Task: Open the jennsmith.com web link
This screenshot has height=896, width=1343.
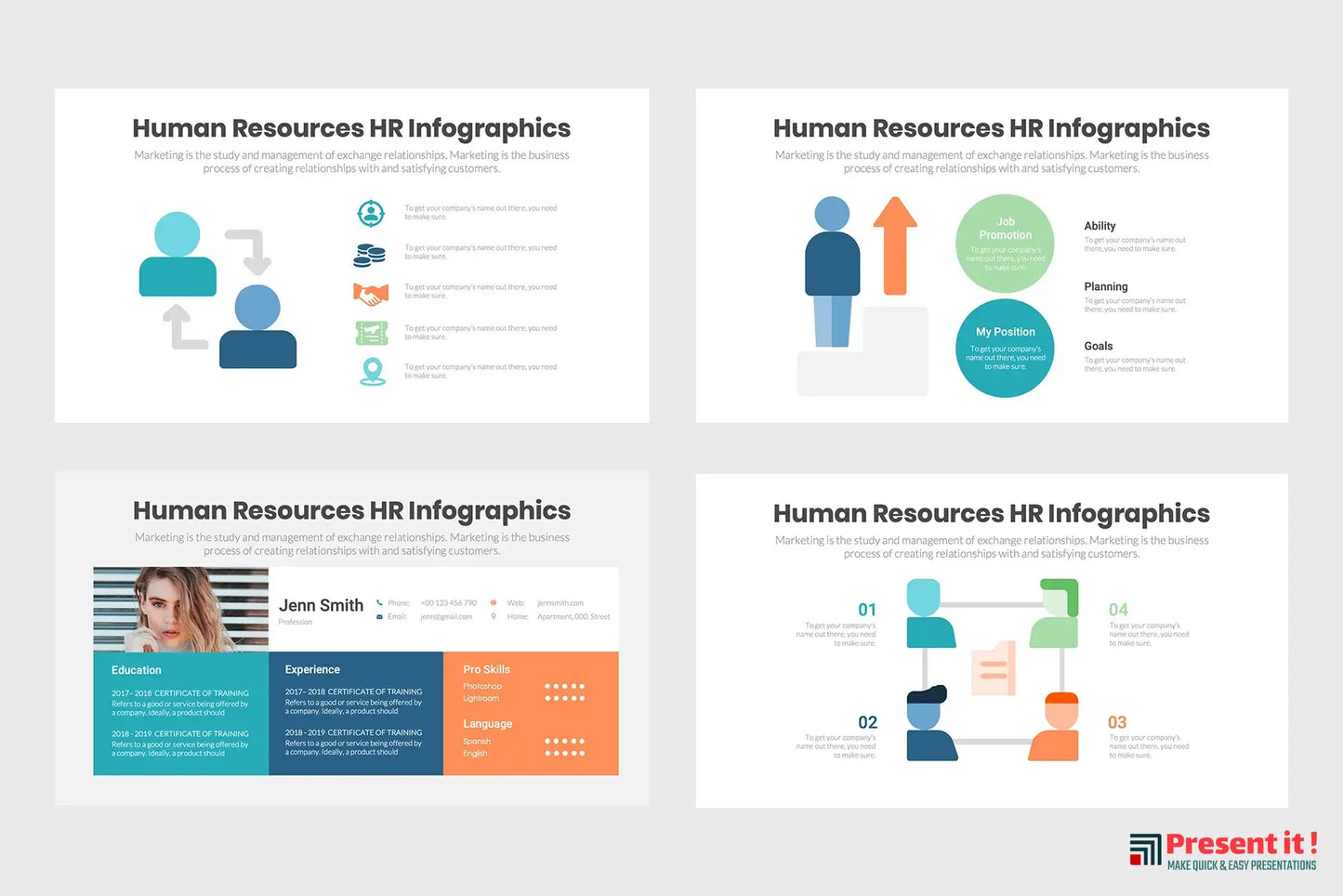Action: tap(560, 603)
